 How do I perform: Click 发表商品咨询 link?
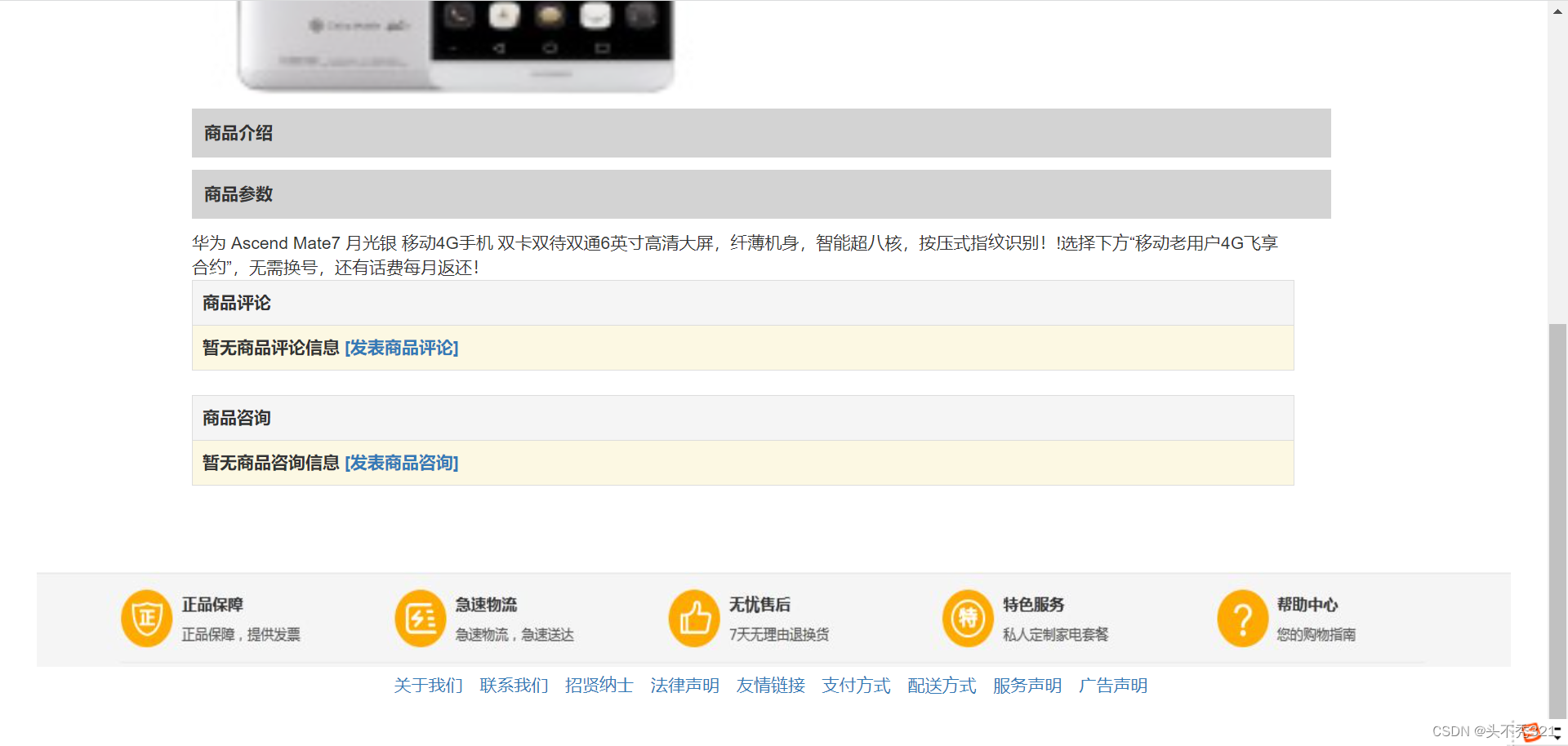(x=402, y=463)
